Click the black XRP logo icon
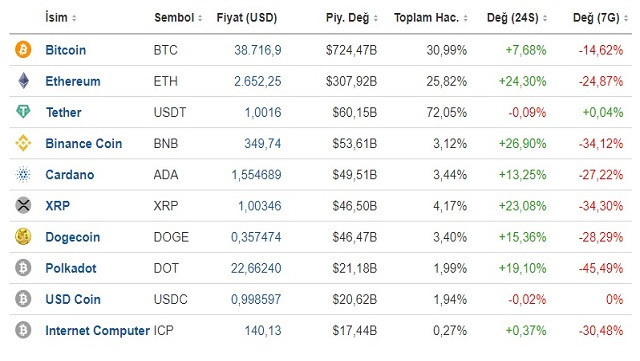The height and width of the screenshot is (361, 640). click(x=23, y=205)
